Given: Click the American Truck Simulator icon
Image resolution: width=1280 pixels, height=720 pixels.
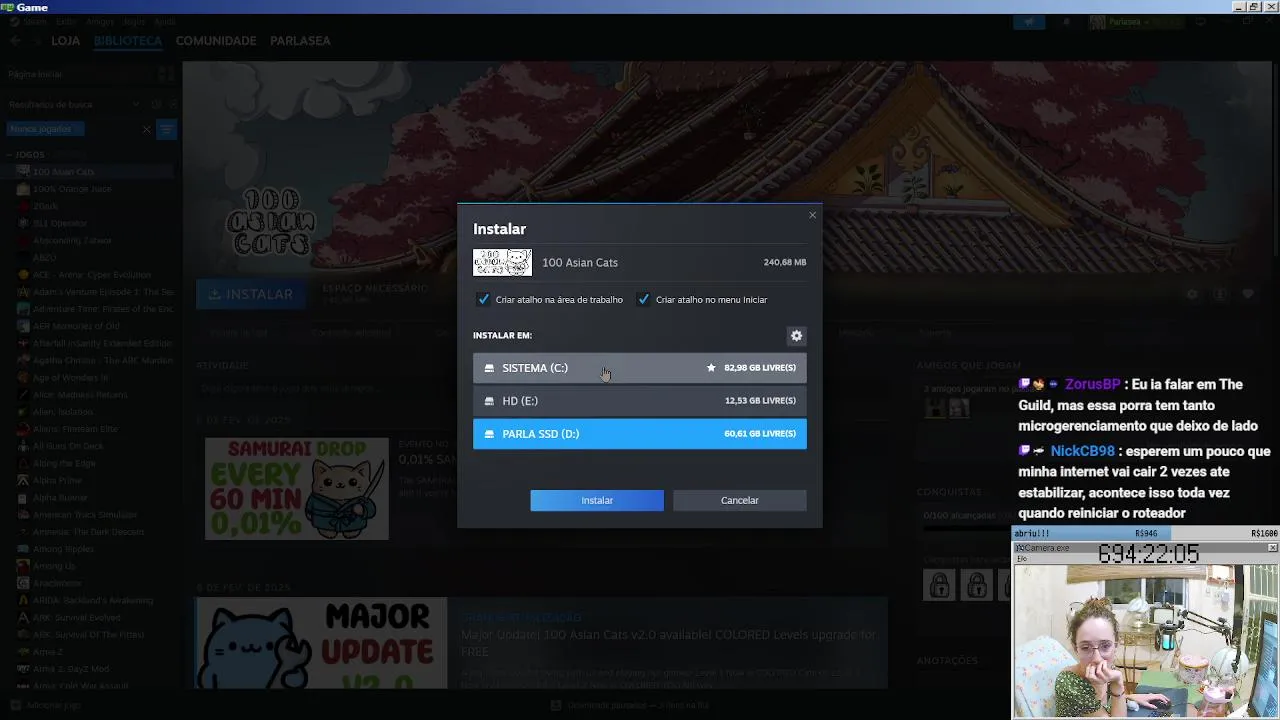Looking at the screenshot, I should point(23,514).
